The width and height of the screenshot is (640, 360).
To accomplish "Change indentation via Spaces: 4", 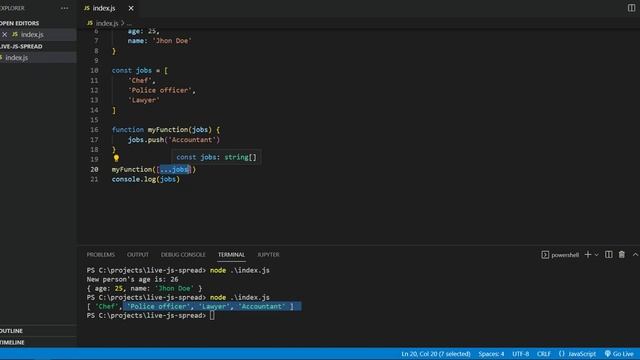I will [x=491, y=354].
